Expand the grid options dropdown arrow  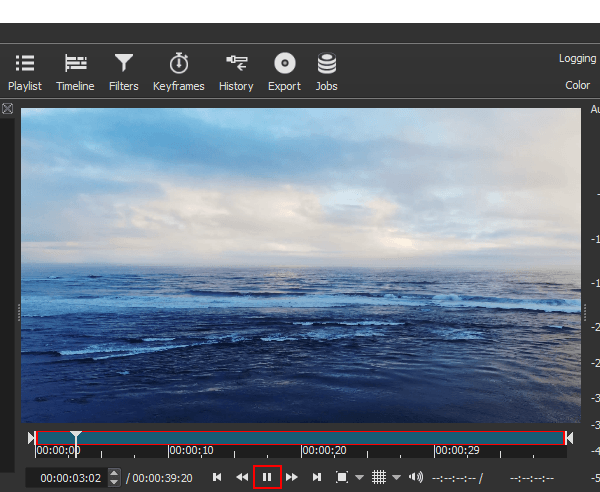tap(396, 477)
